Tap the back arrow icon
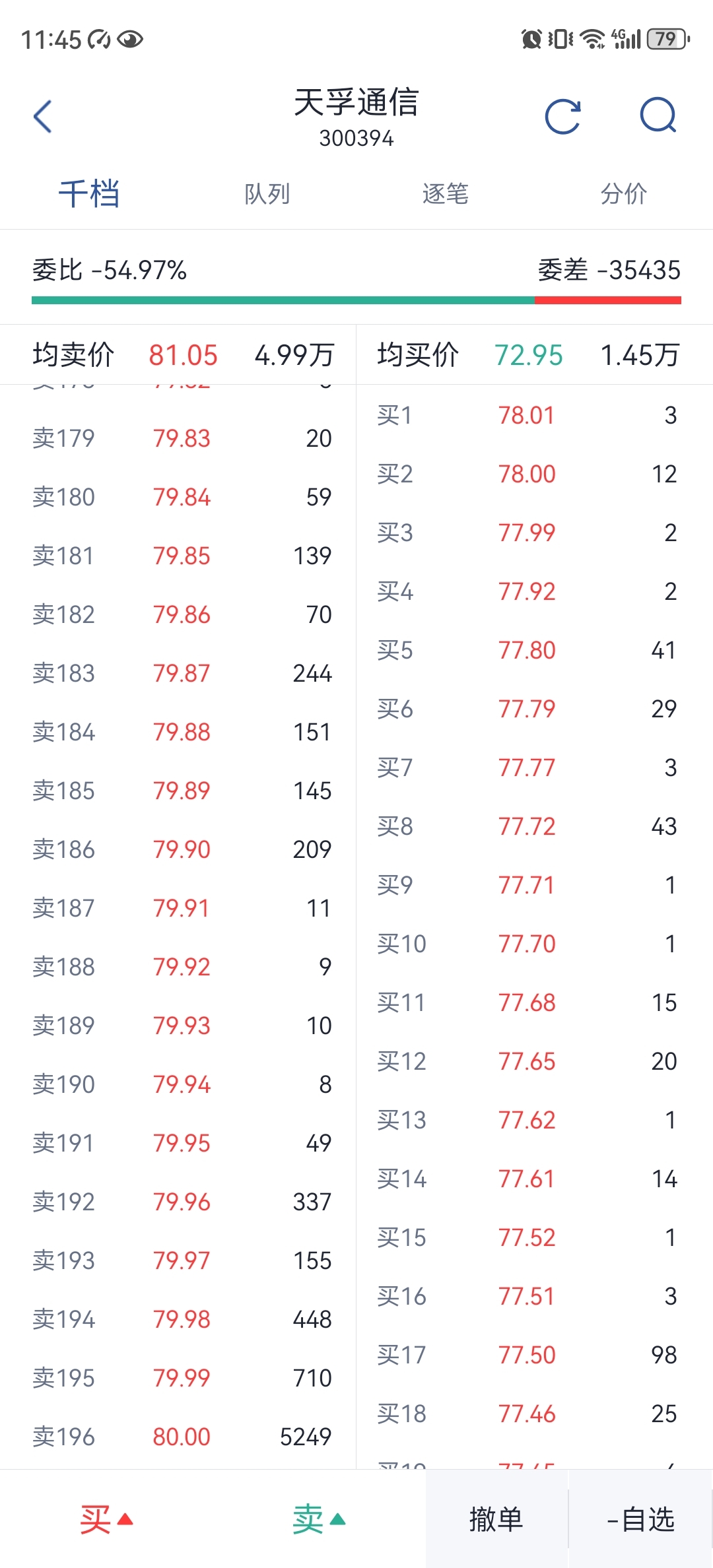This screenshot has width=713, height=1568. (x=43, y=117)
